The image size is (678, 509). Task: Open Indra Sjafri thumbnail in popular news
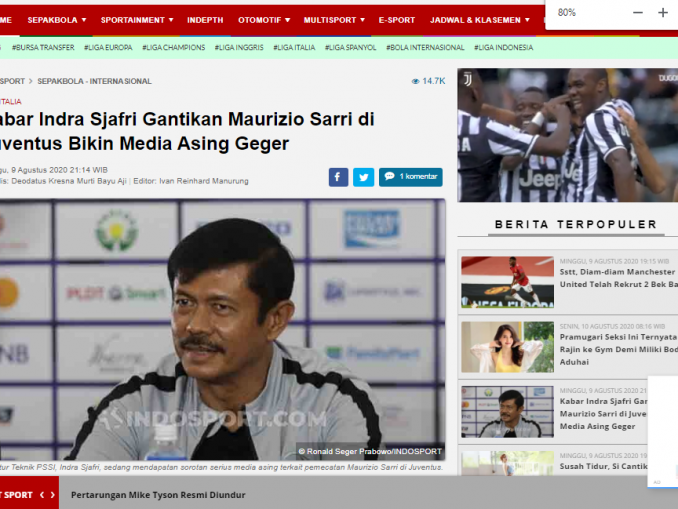(x=507, y=412)
